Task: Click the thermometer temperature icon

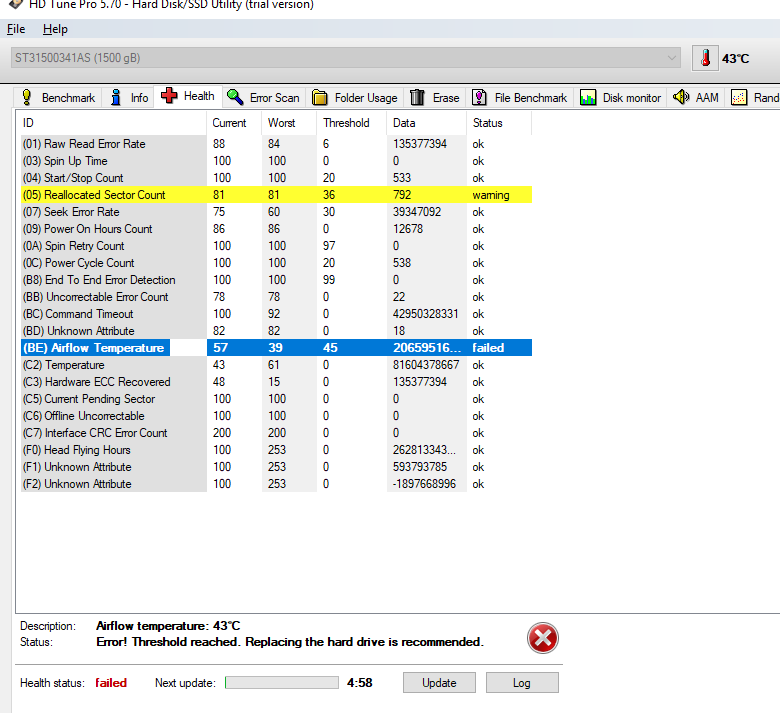Action: tap(705, 58)
